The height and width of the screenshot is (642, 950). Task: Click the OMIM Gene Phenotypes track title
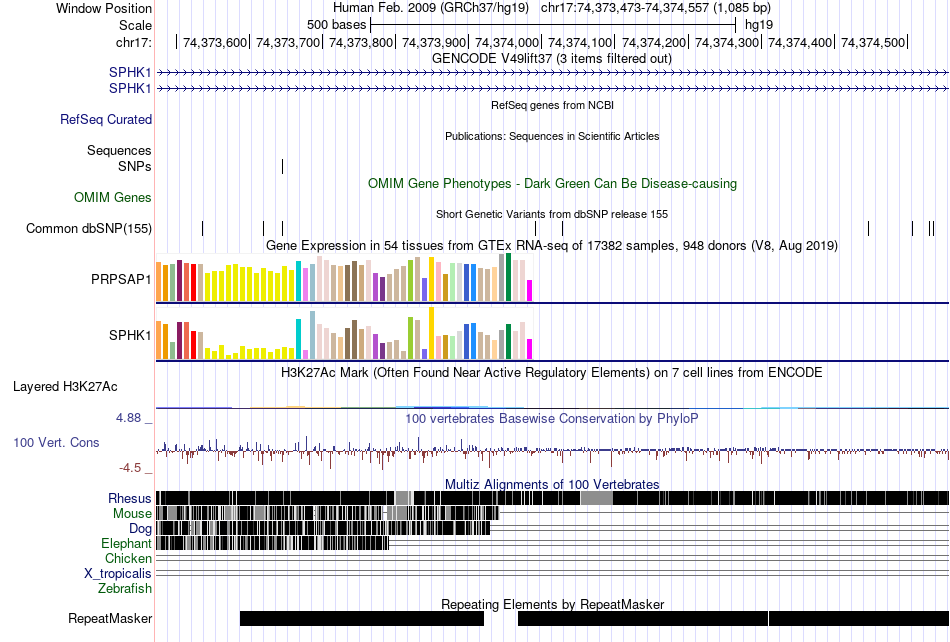tap(552, 183)
